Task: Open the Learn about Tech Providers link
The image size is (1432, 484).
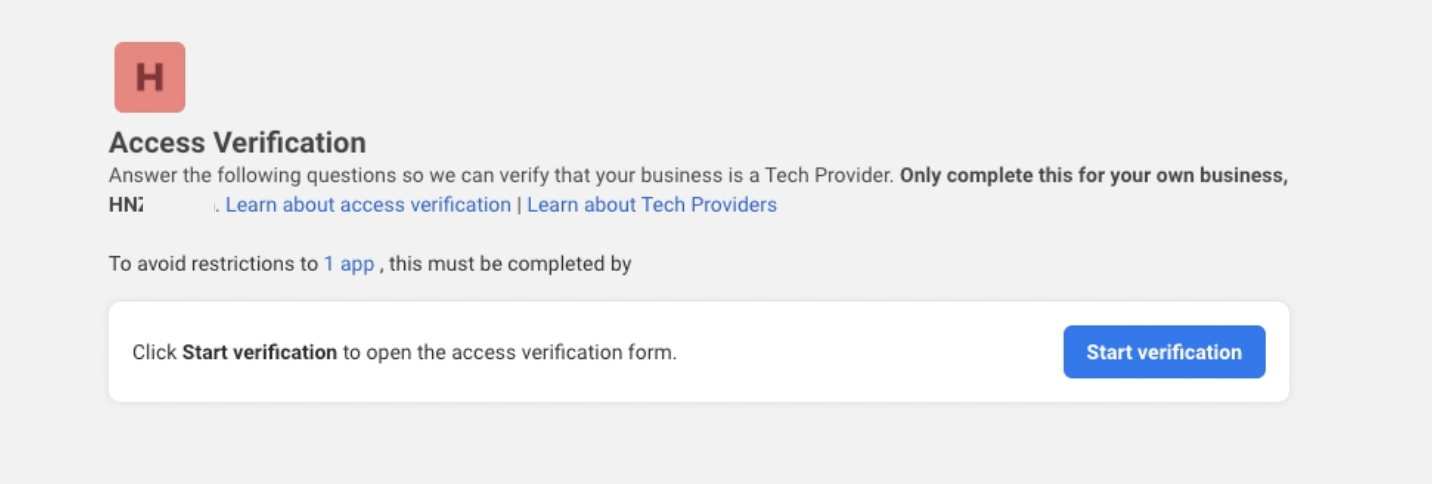Action: tap(652, 205)
